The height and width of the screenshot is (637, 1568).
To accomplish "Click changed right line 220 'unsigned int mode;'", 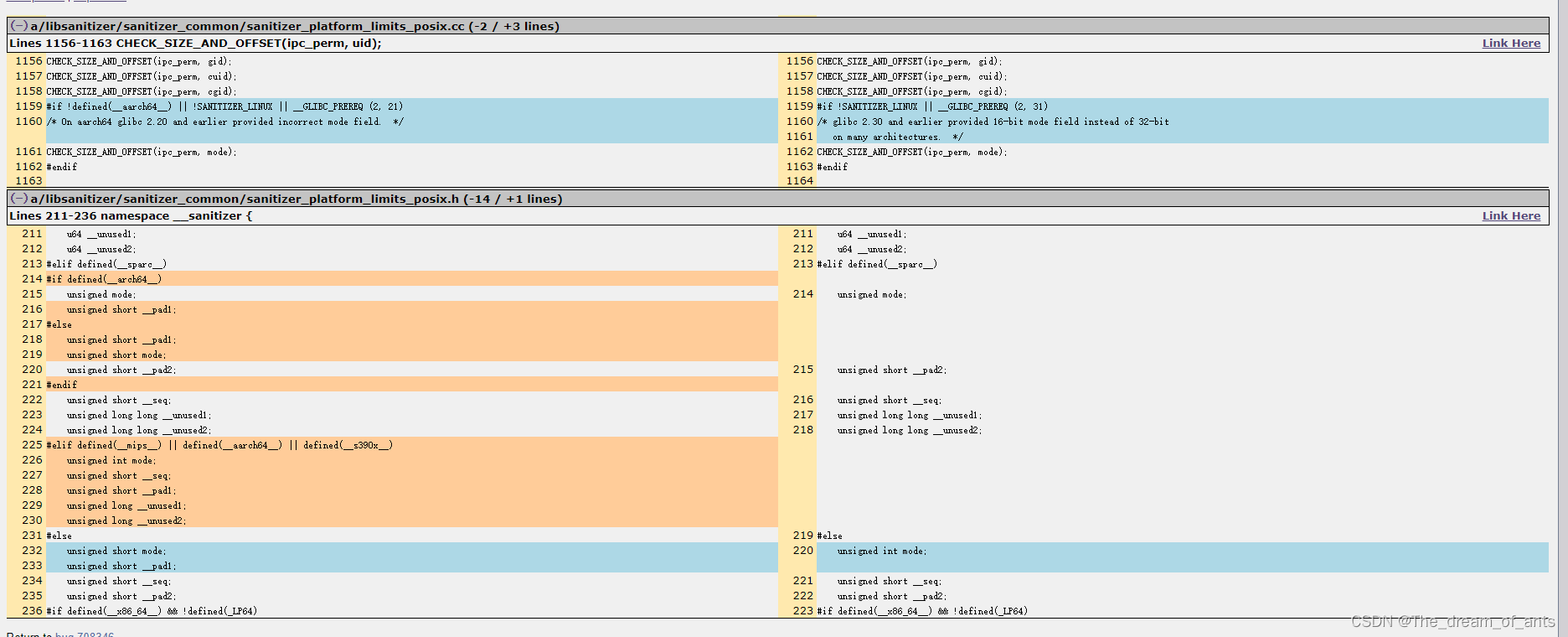I will [x=882, y=551].
